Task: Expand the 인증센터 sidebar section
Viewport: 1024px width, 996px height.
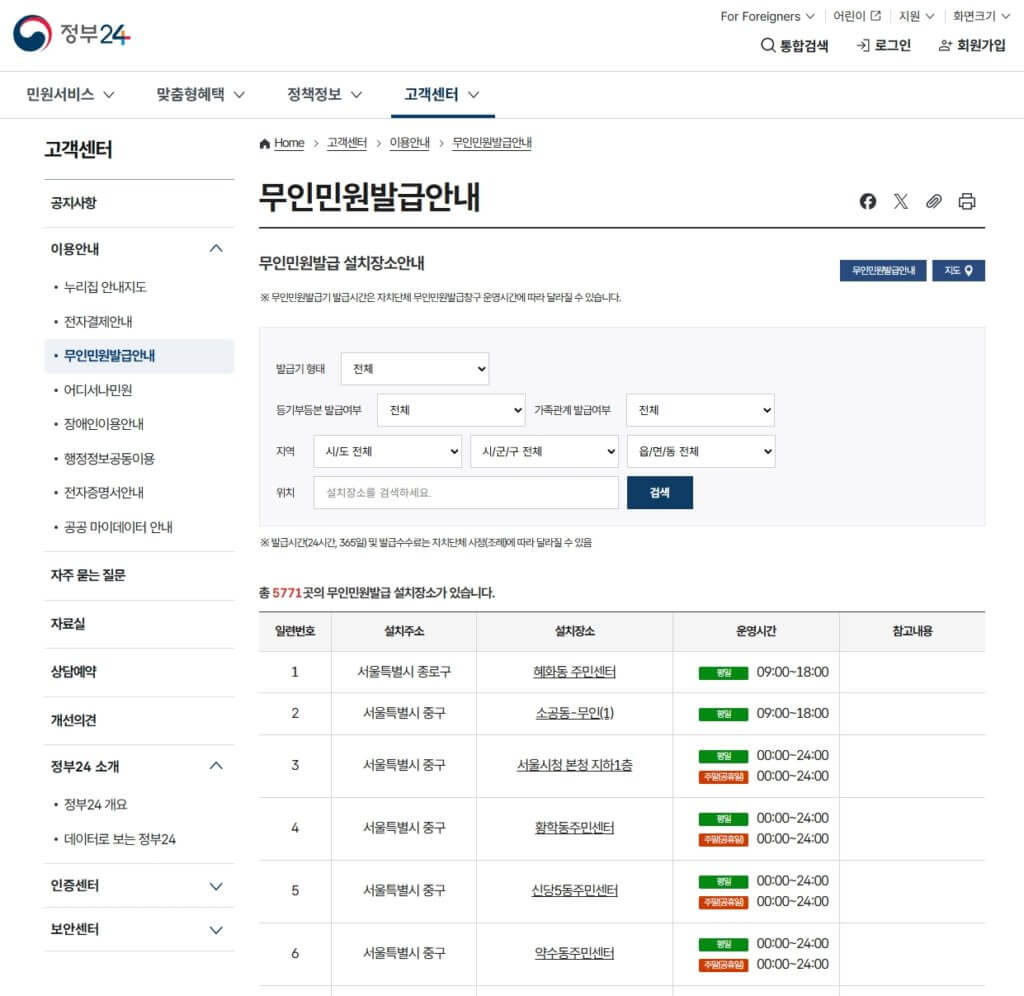Action: (215, 886)
